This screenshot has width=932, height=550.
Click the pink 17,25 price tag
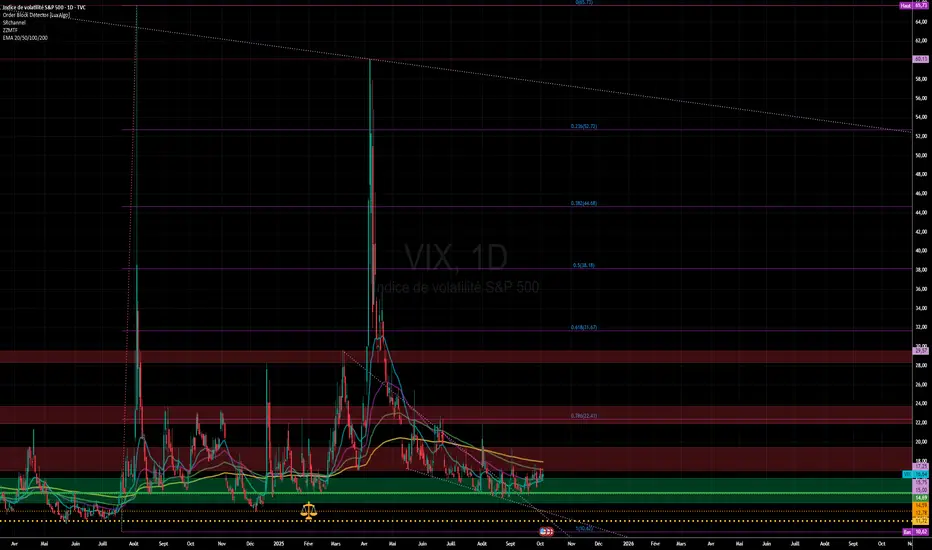click(x=921, y=467)
